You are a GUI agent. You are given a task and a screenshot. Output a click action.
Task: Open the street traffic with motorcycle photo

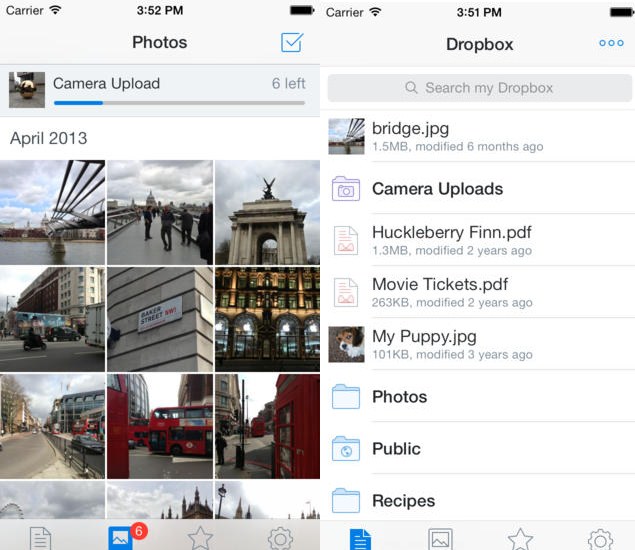[x=52, y=319]
